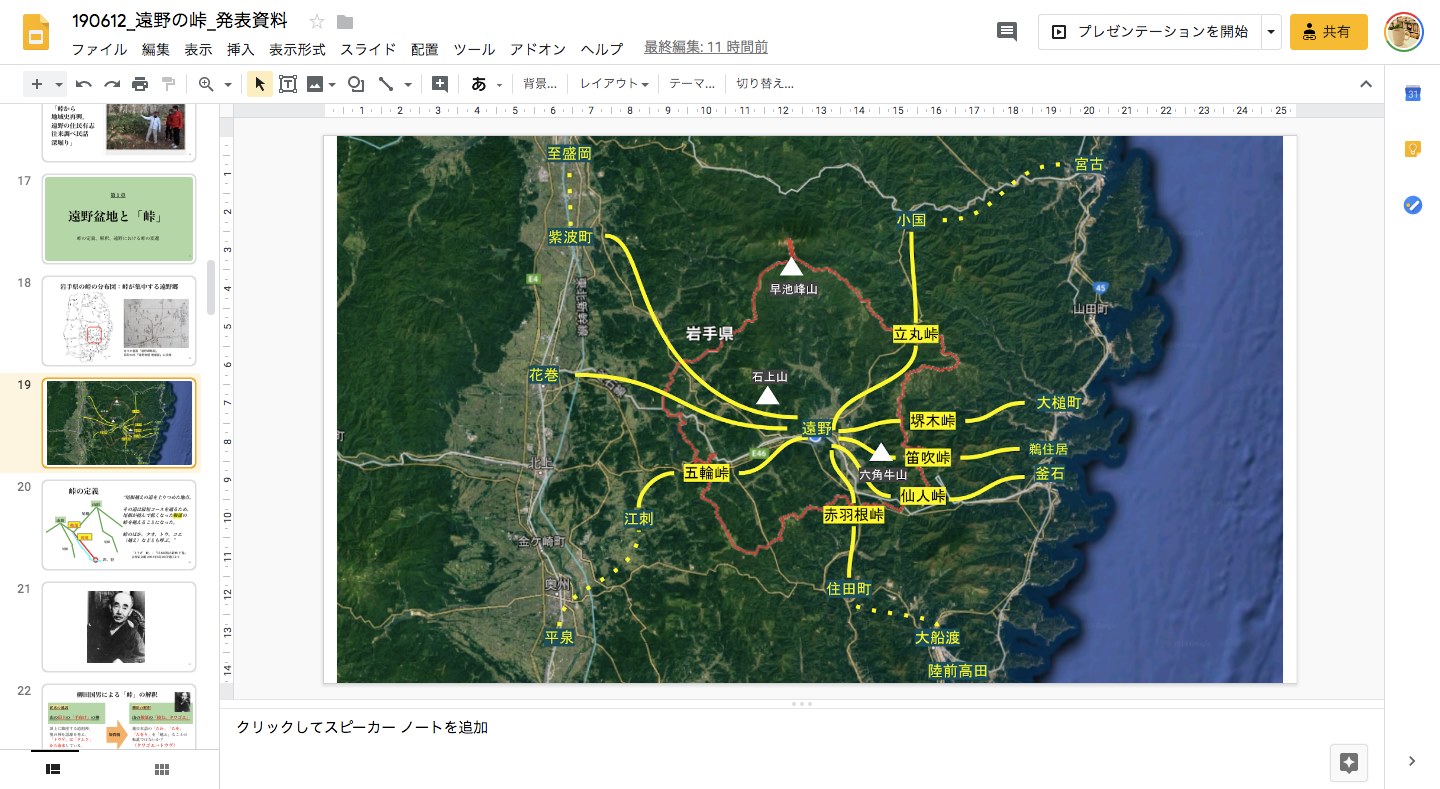Open the comment history icon
Screen dimensions: 1440x789
click(x=1007, y=32)
